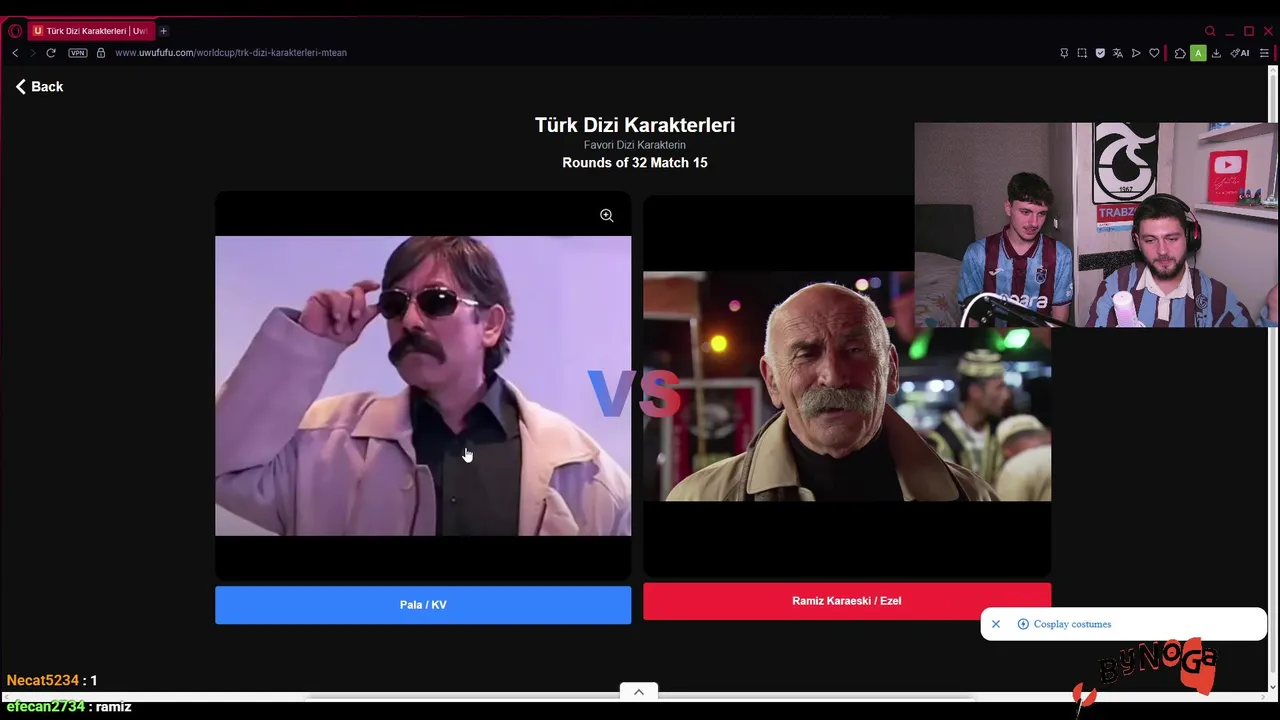Select the Türk Dizi Karakterleri tab
The height and width of the screenshot is (720, 1280).
(x=90, y=31)
